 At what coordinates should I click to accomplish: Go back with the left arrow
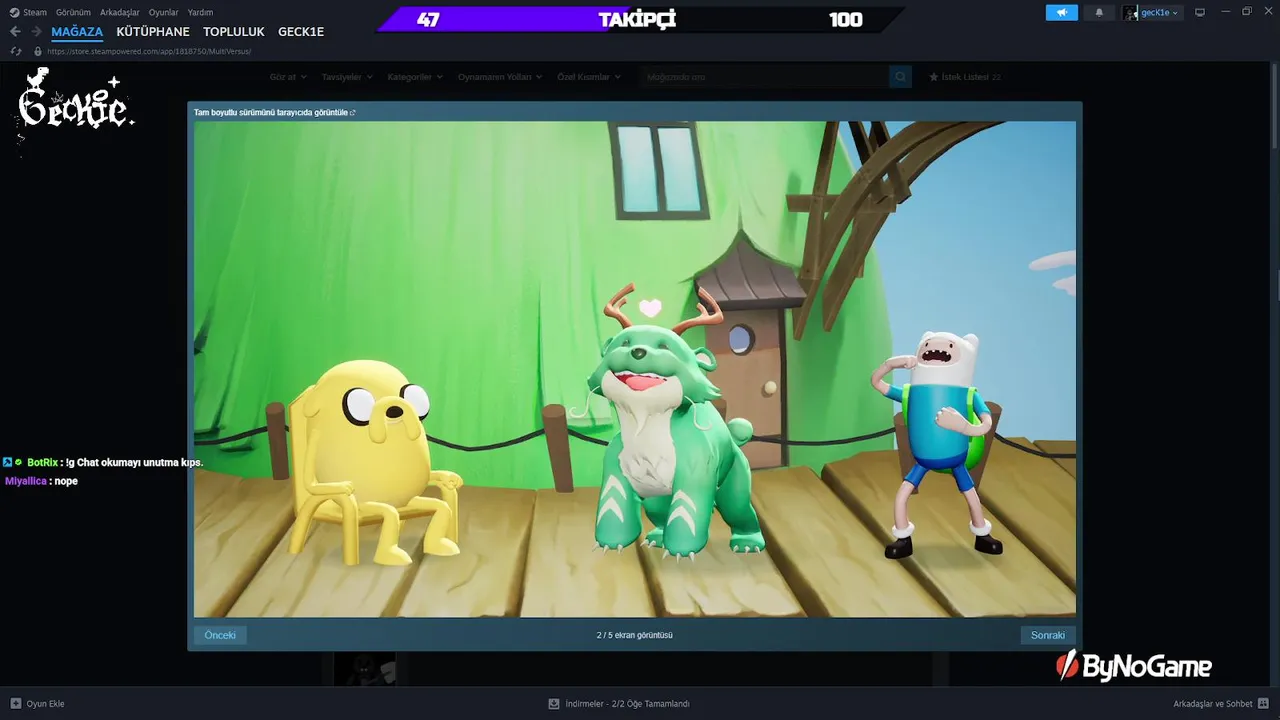click(x=15, y=32)
